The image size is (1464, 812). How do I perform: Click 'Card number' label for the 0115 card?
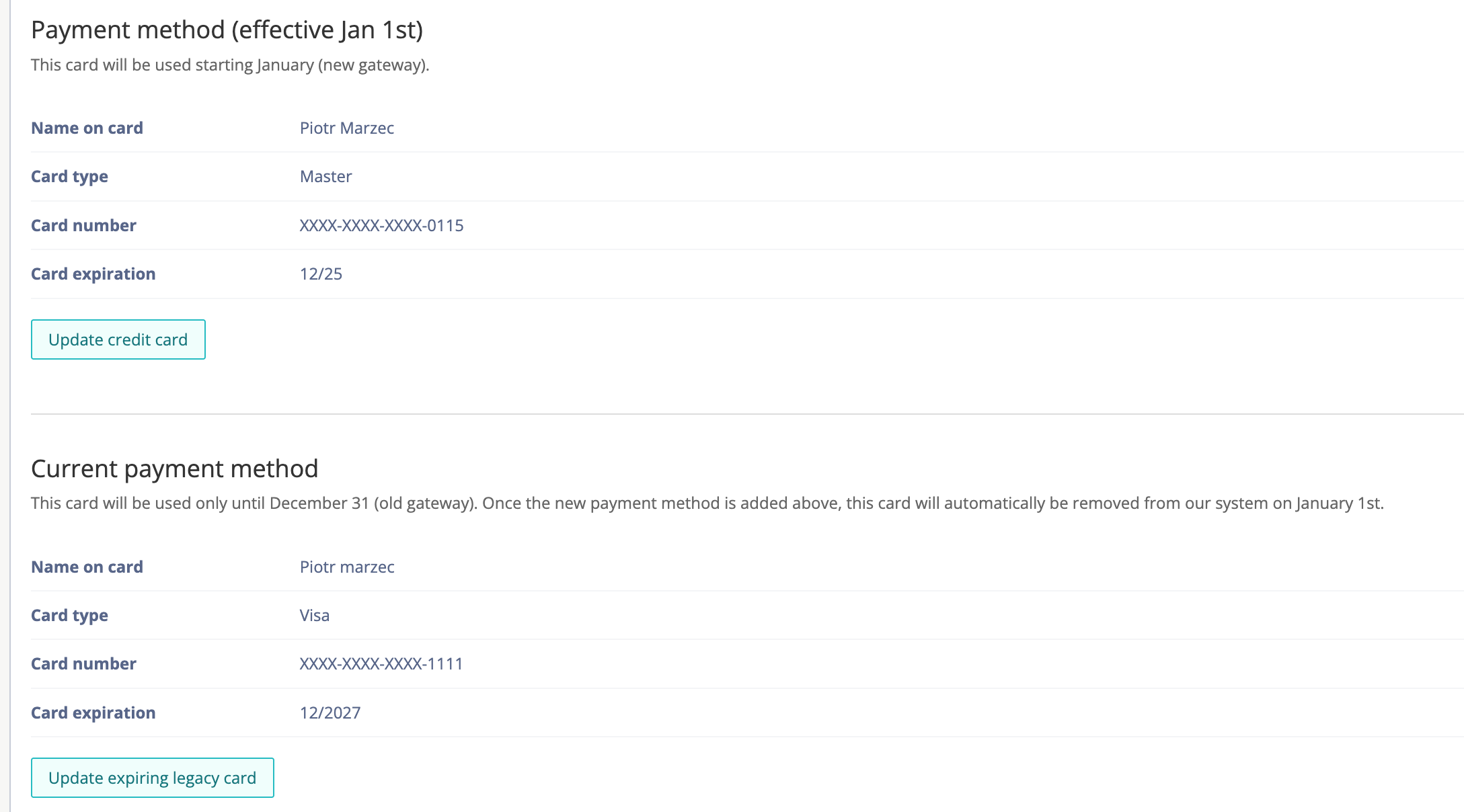[x=83, y=226]
